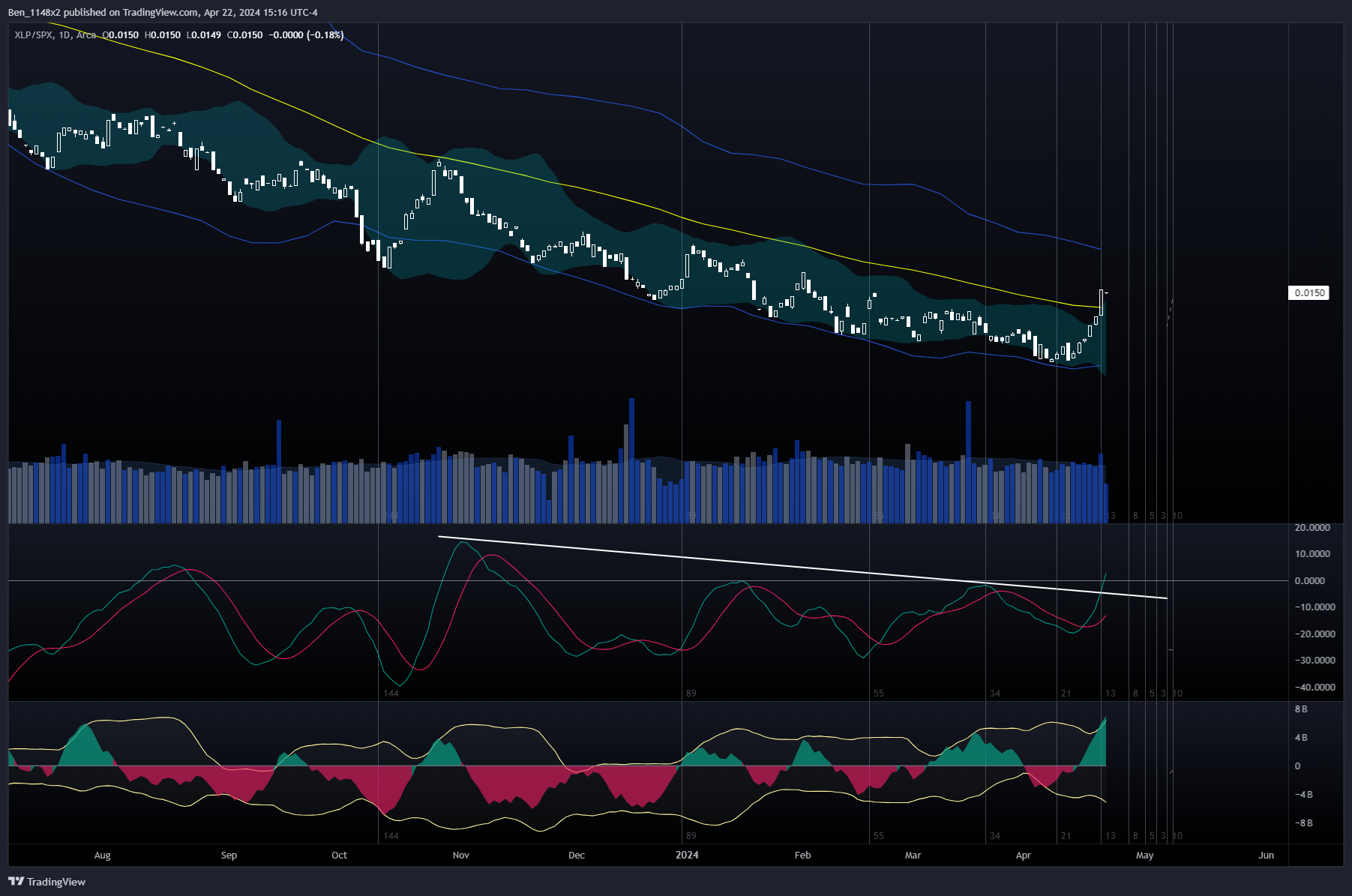Click the close value C0.0150 in legend
Image resolution: width=1352 pixels, height=896 pixels.
(245, 35)
